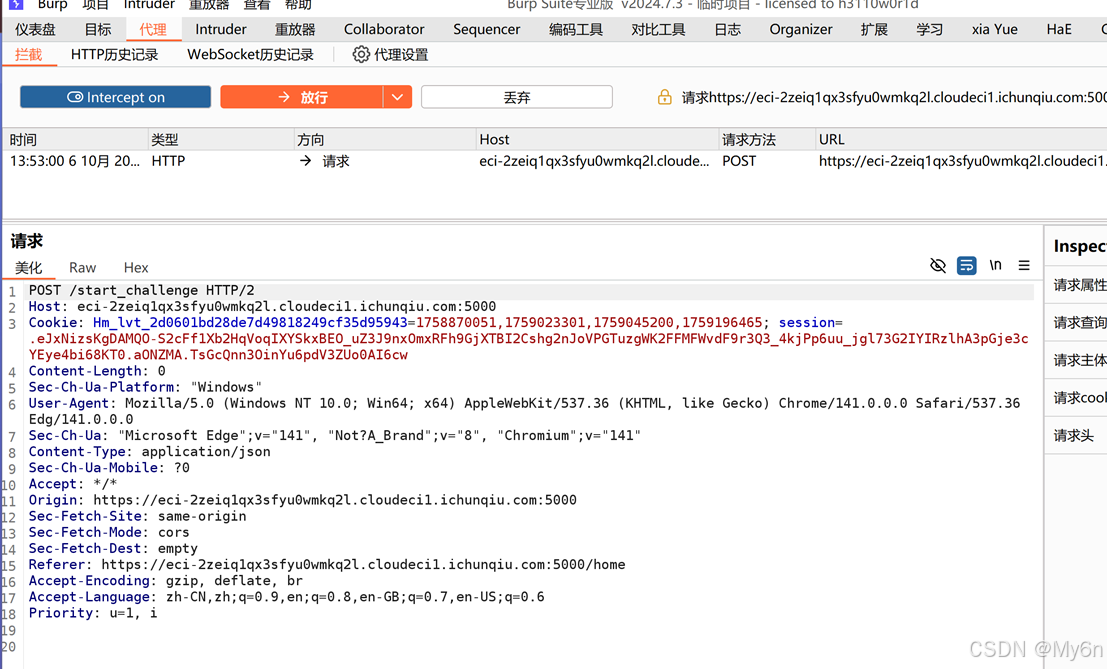Open the Burp menu
Viewport: 1107px width, 669px height.
pyautogui.click(x=52, y=4)
